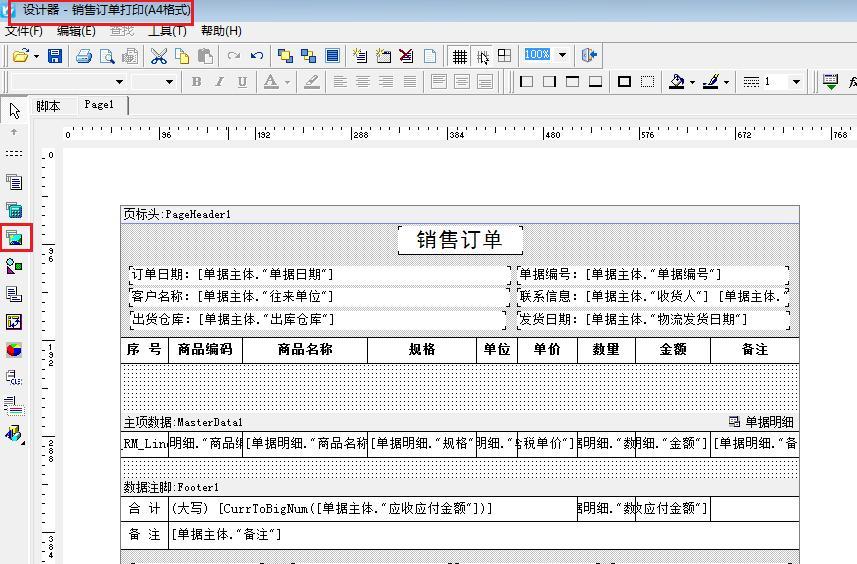Apply fill color bucket swatch
This screenshot has width=857, height=564.
pyautogui.click(x=677, y=82)
